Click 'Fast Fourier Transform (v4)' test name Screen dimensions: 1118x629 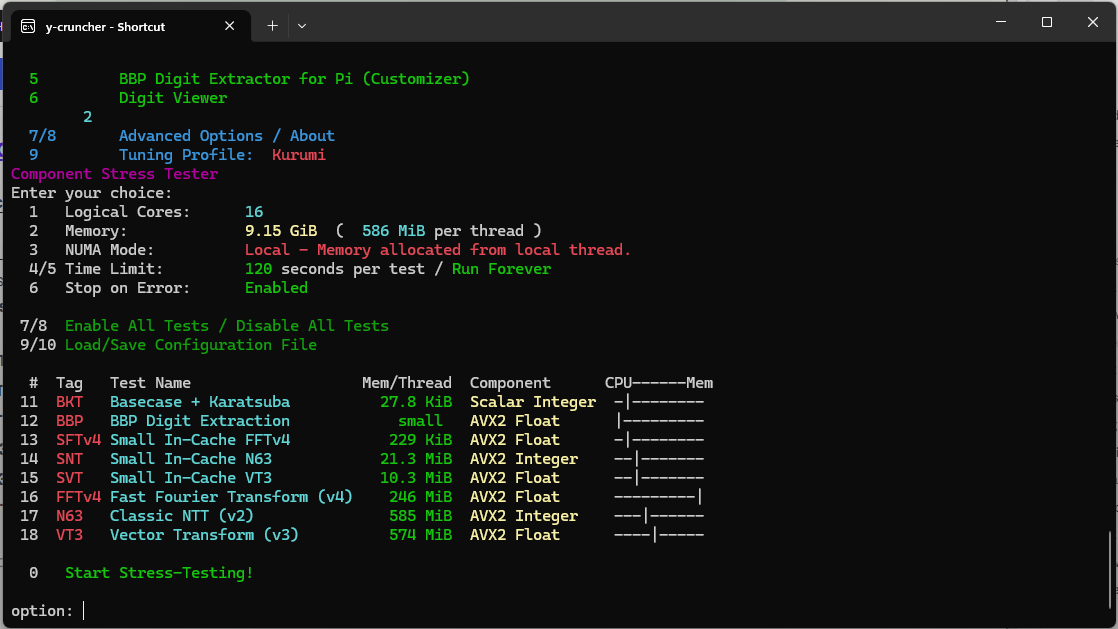(x=231, y=497)
